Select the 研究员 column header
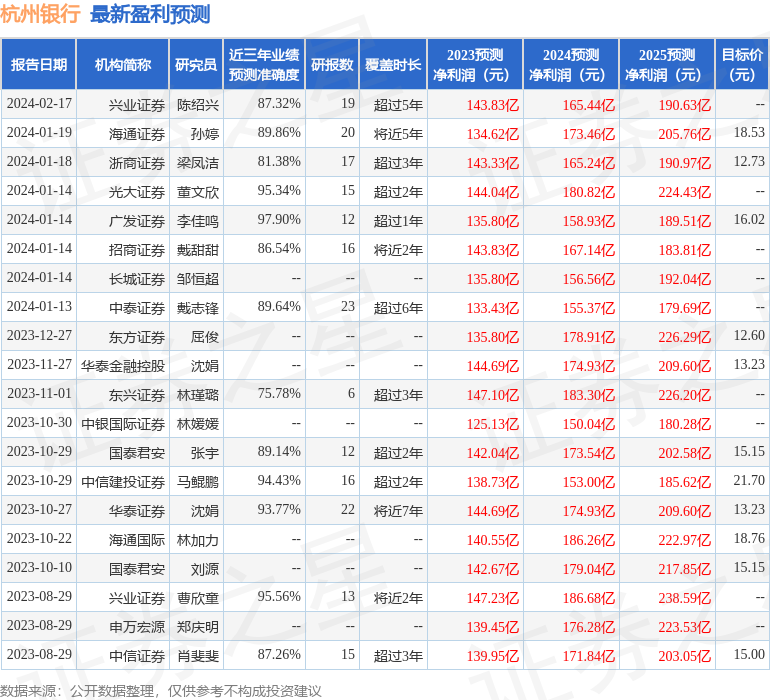770x700 pixels. [x=196, y=64]
